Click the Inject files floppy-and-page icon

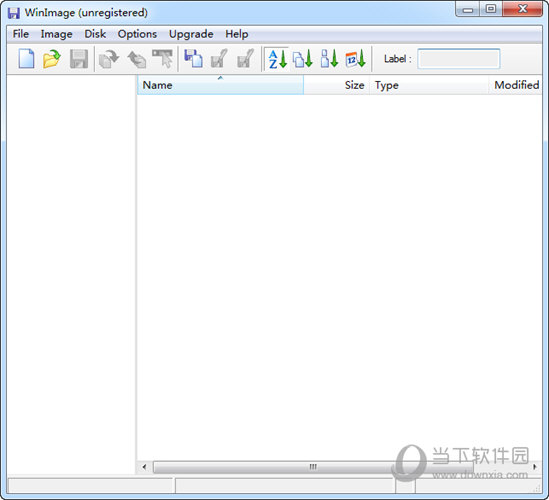[193, 58]
